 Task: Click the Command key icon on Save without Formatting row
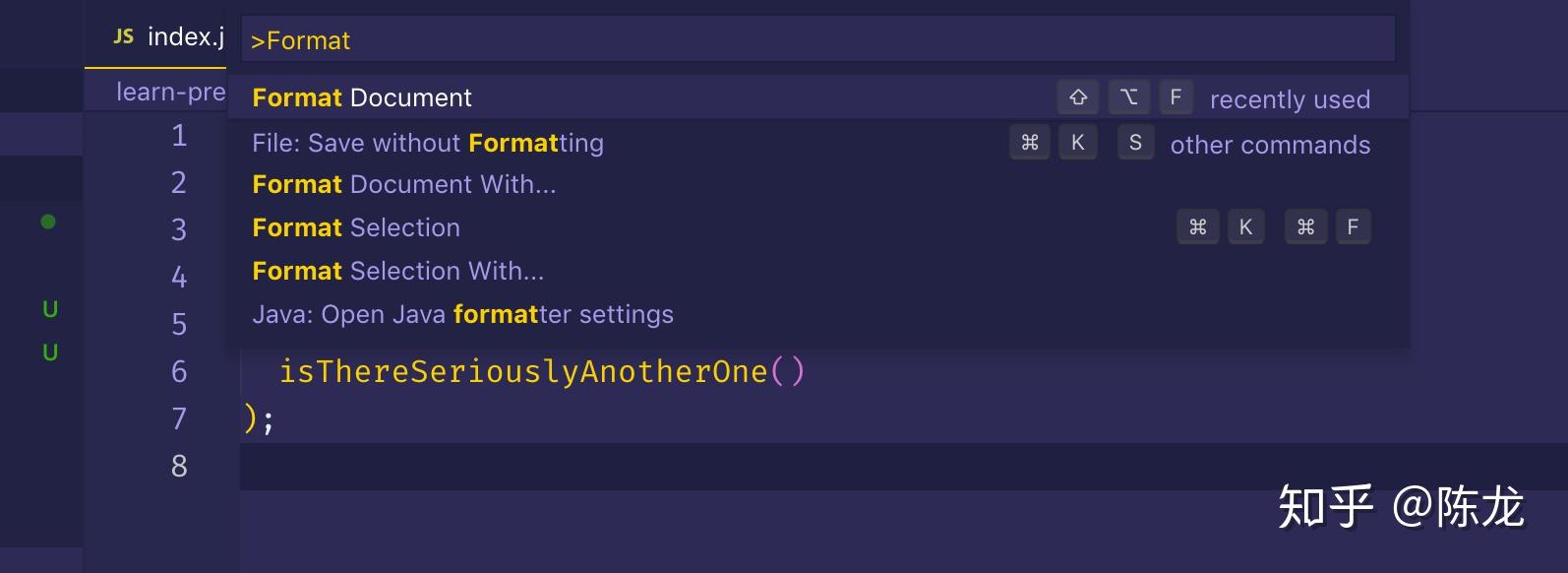(1030, 143)
